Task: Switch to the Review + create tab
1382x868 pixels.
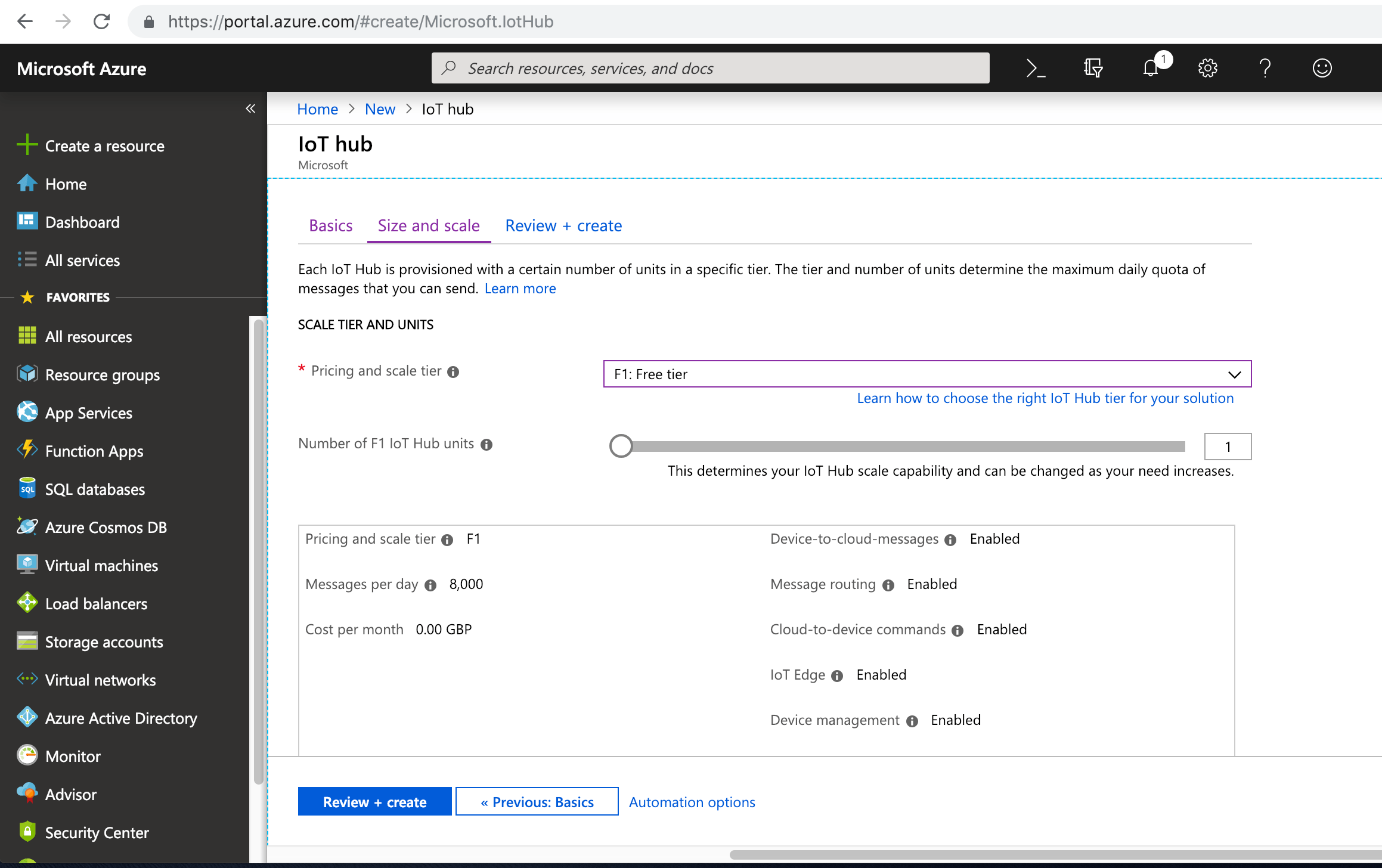Action: (563, 225)
